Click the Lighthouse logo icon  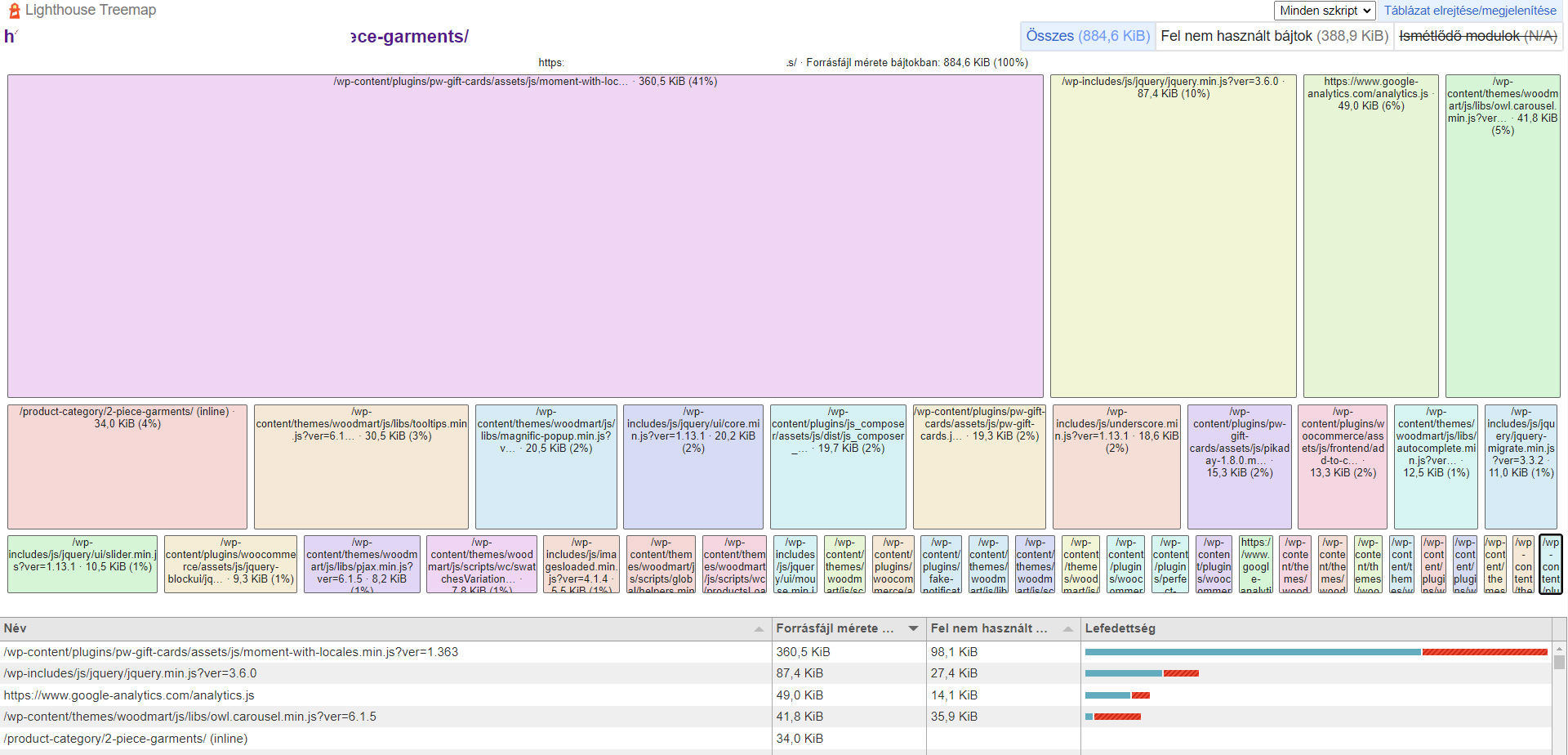[14, 11]
